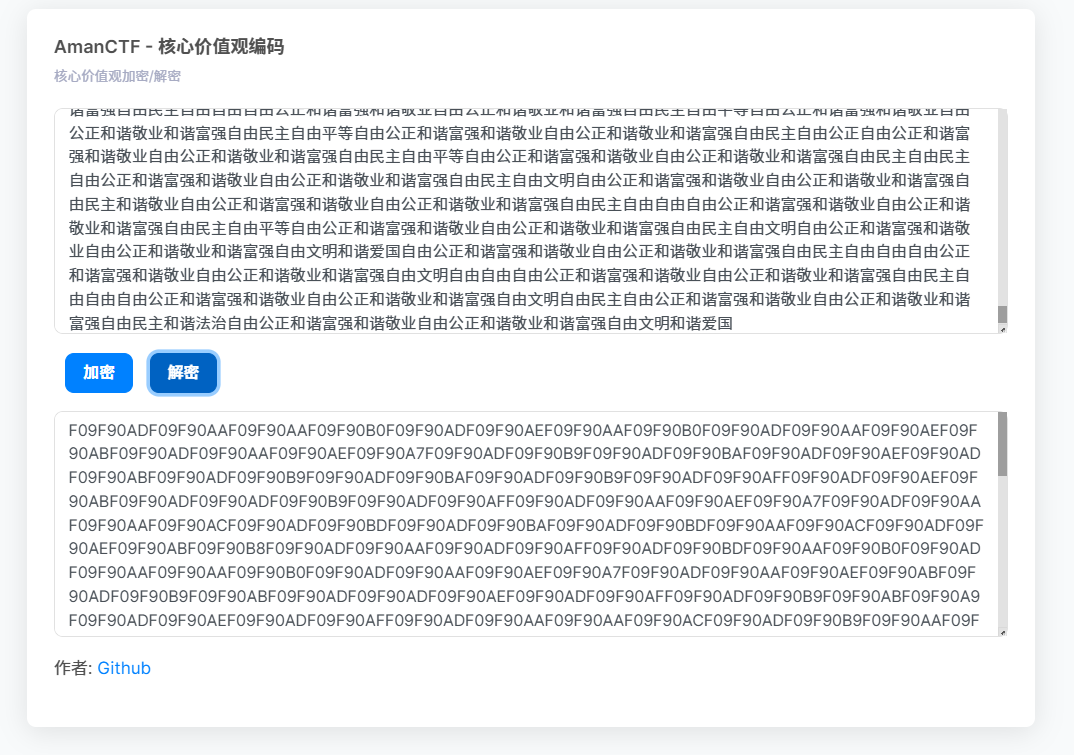Viewport: 1074px width, 755px height.
Task: Click the upper textarea resize handle
Action: pos(1003,330)
